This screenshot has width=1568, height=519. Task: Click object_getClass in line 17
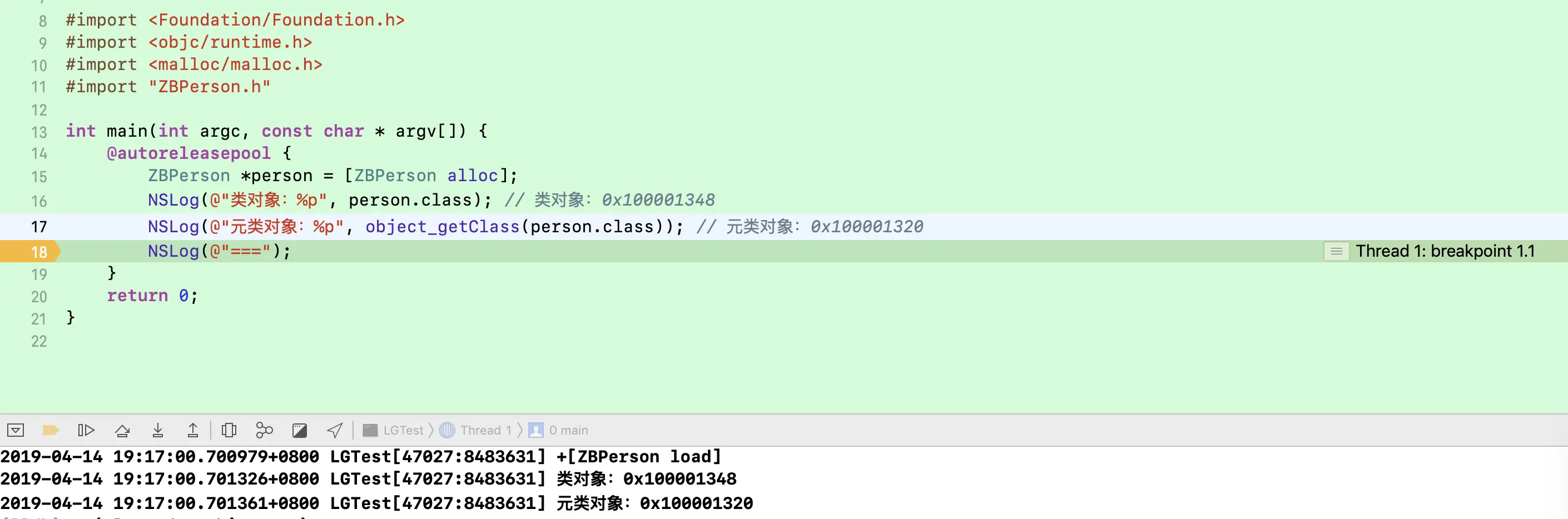tap(443, 227)
